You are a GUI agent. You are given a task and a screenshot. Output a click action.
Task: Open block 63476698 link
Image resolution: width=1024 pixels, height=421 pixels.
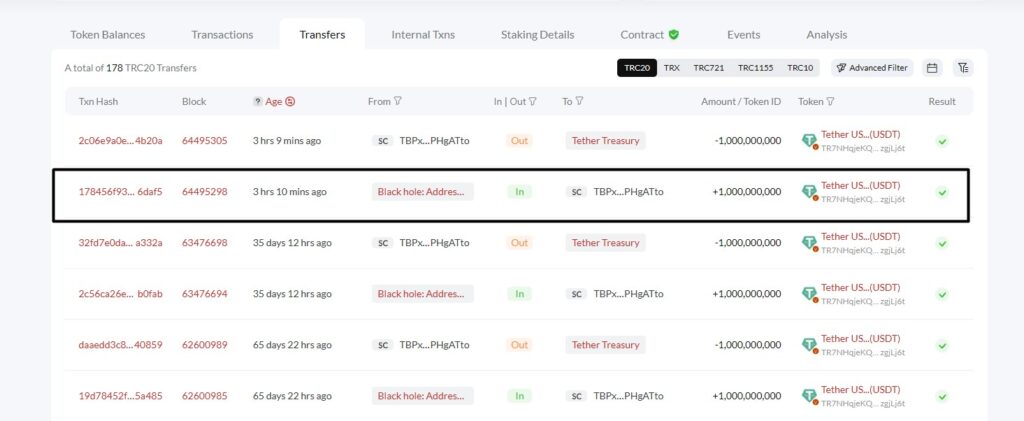(204, 243)
